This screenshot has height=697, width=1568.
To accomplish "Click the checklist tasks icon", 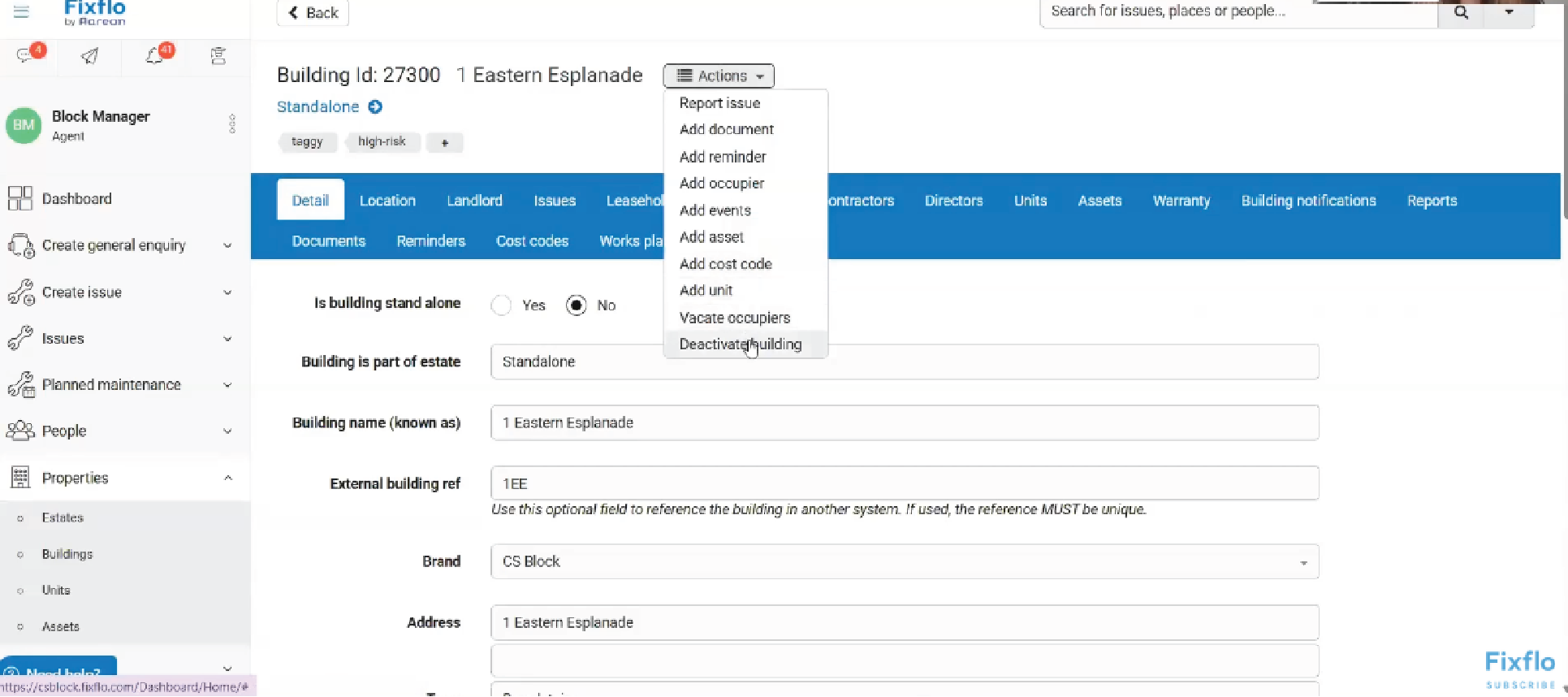I will [218, 55].
